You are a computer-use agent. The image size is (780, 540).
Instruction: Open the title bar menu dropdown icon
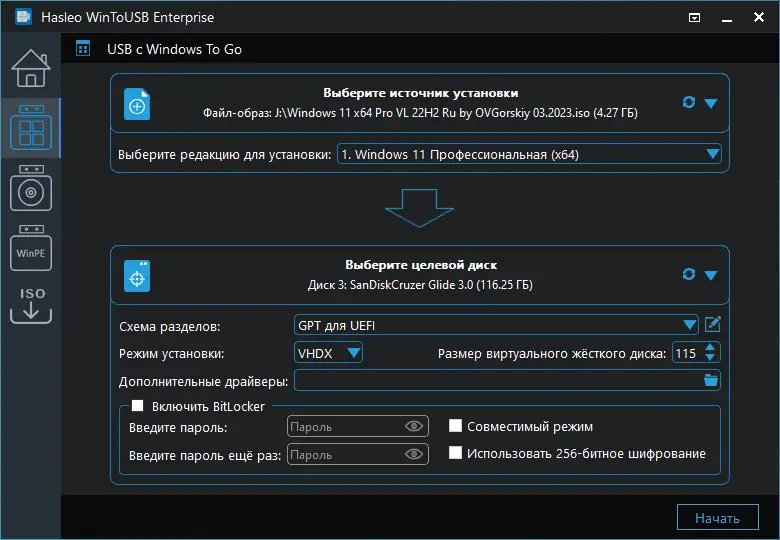point(694,18)
